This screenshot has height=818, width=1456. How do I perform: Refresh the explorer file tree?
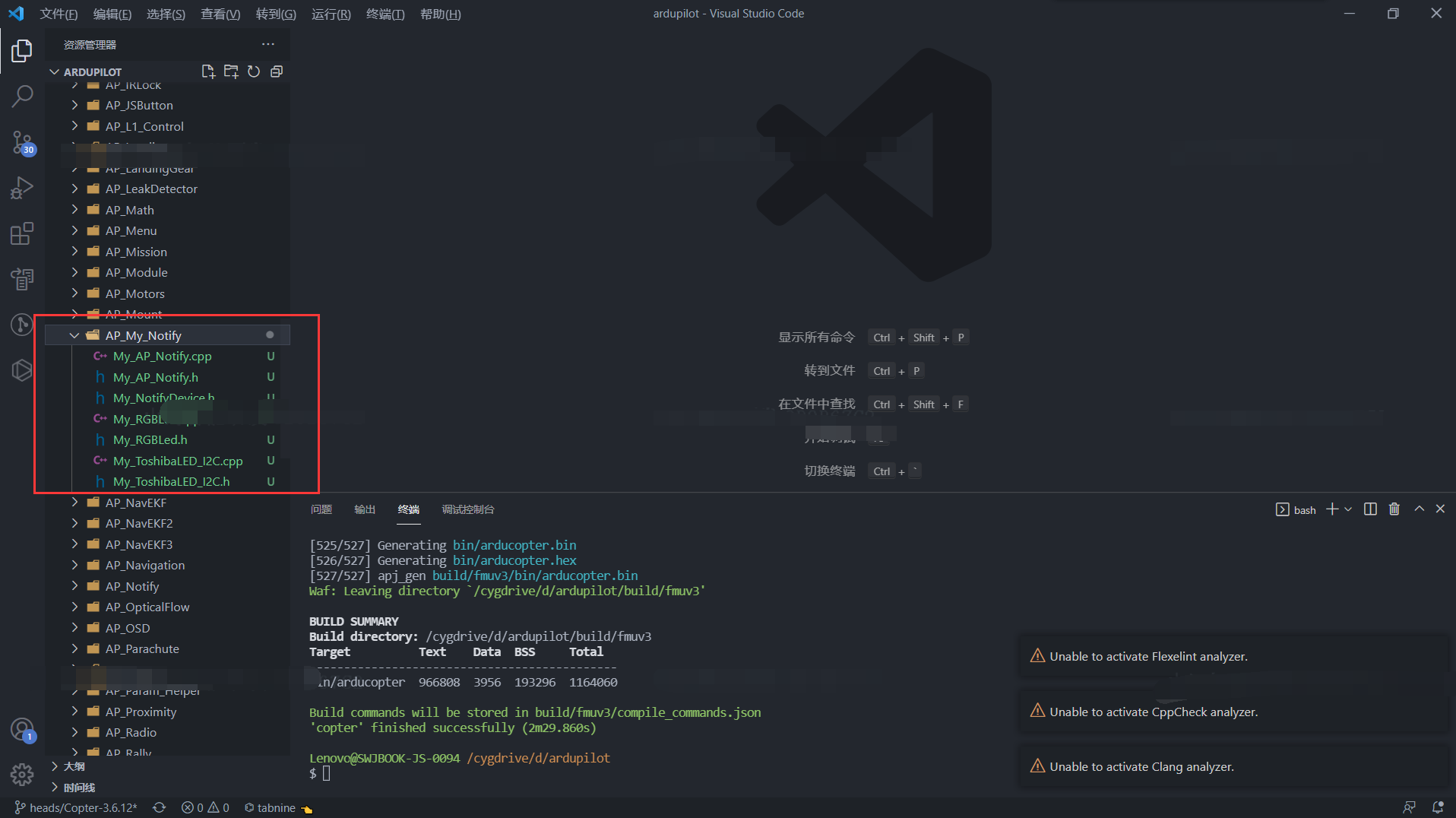tap(254, 71)
